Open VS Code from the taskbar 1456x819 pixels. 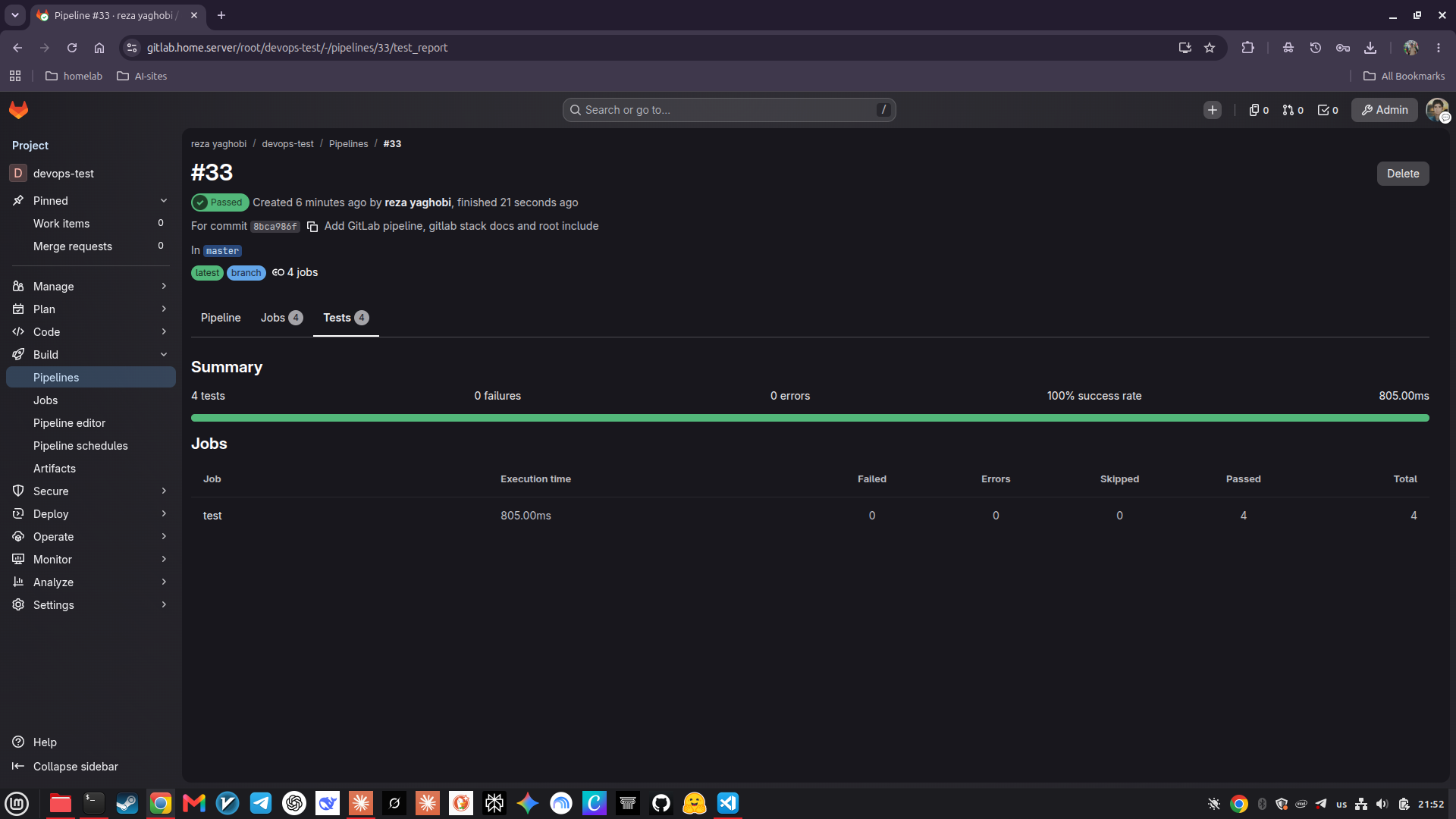point(728,803)
